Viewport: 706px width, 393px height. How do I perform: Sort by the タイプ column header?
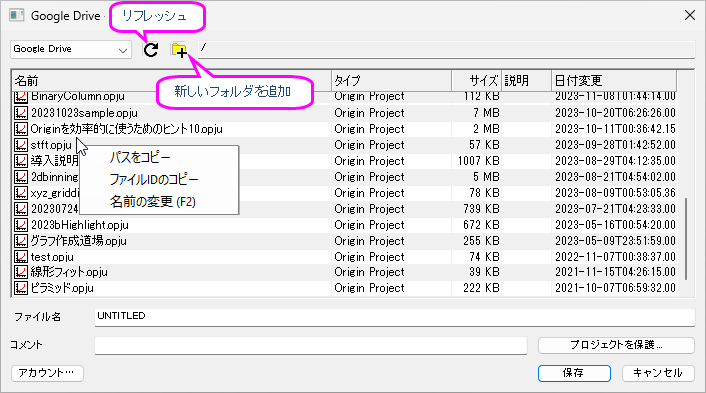391,81
